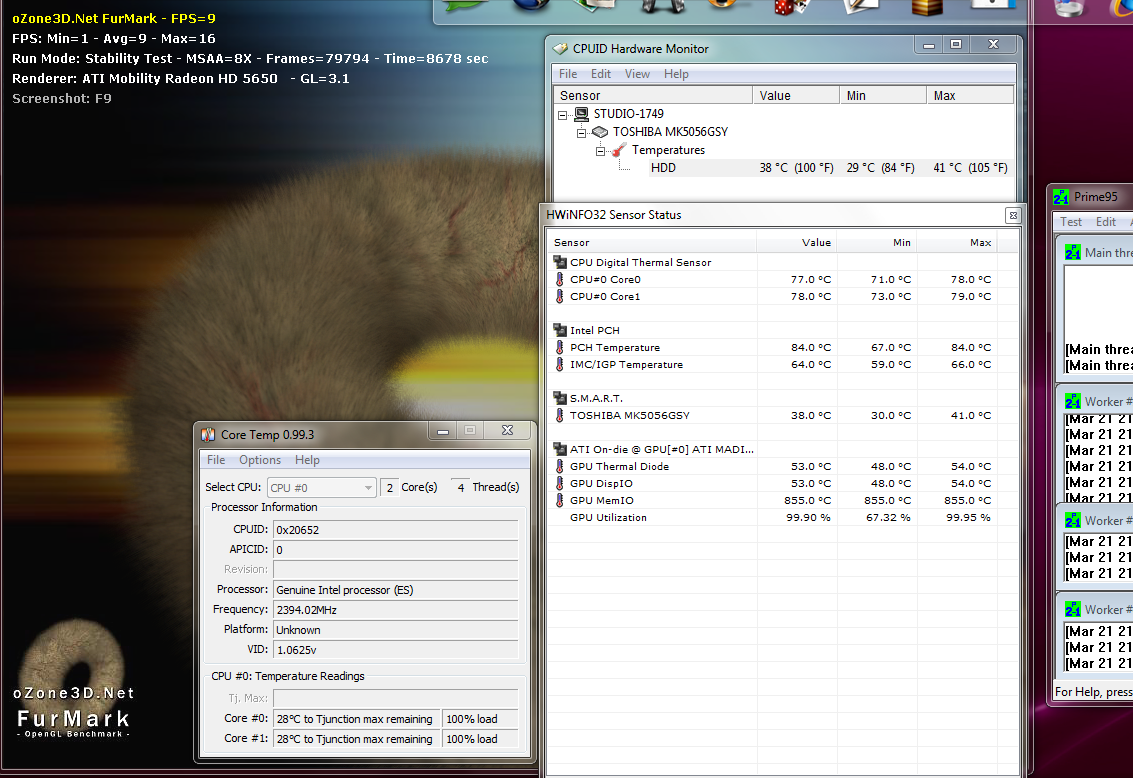Open the Edit menu in CPUID Hardware Monitor
This screenshot has height=778, width=1133.
pyautogui.click(x=600, y=74)
